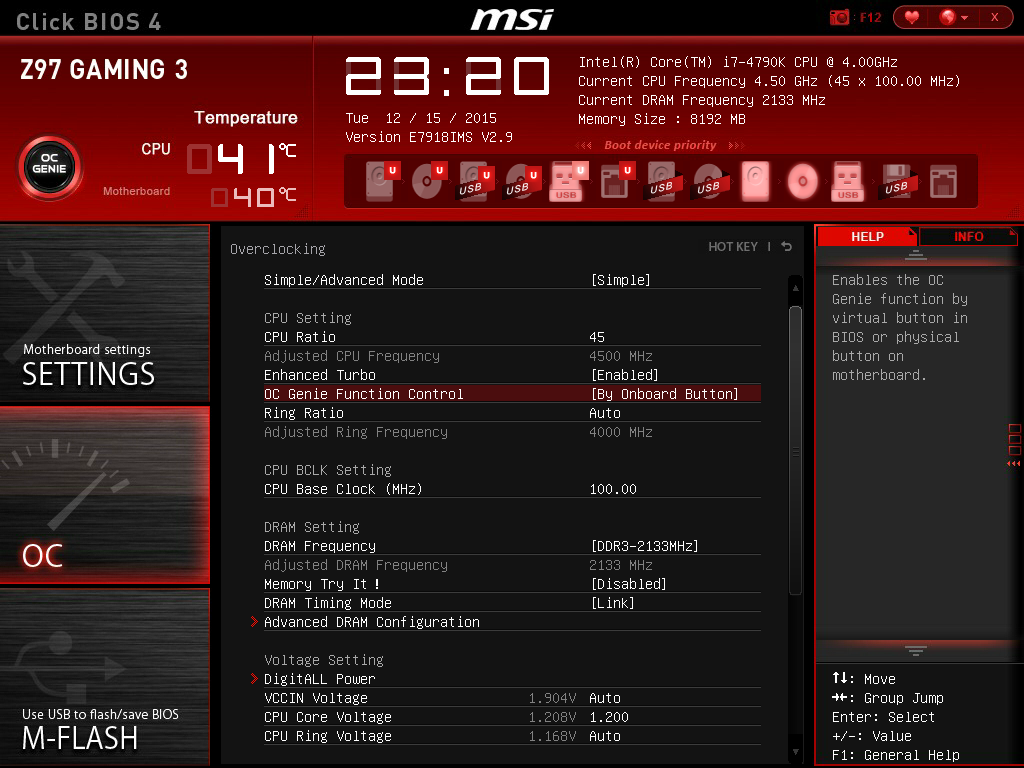Screen dimensions: 1024x768
Task: Select the UEFI USB CD/DVD boot icon
Action: pyautogui.click(x=522, y=181)
